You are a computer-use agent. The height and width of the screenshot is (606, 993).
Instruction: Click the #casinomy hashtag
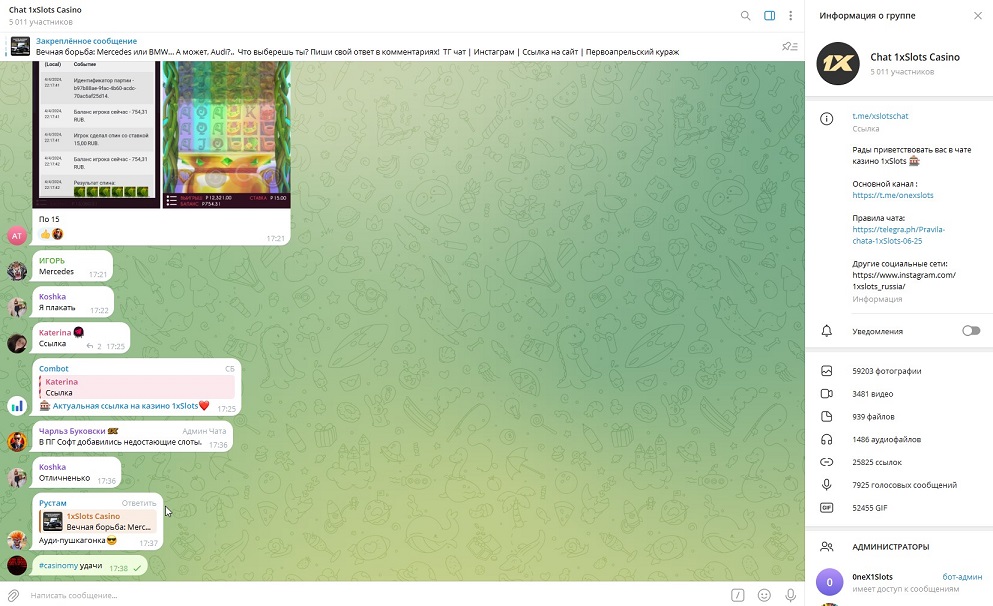pos(58,565)
